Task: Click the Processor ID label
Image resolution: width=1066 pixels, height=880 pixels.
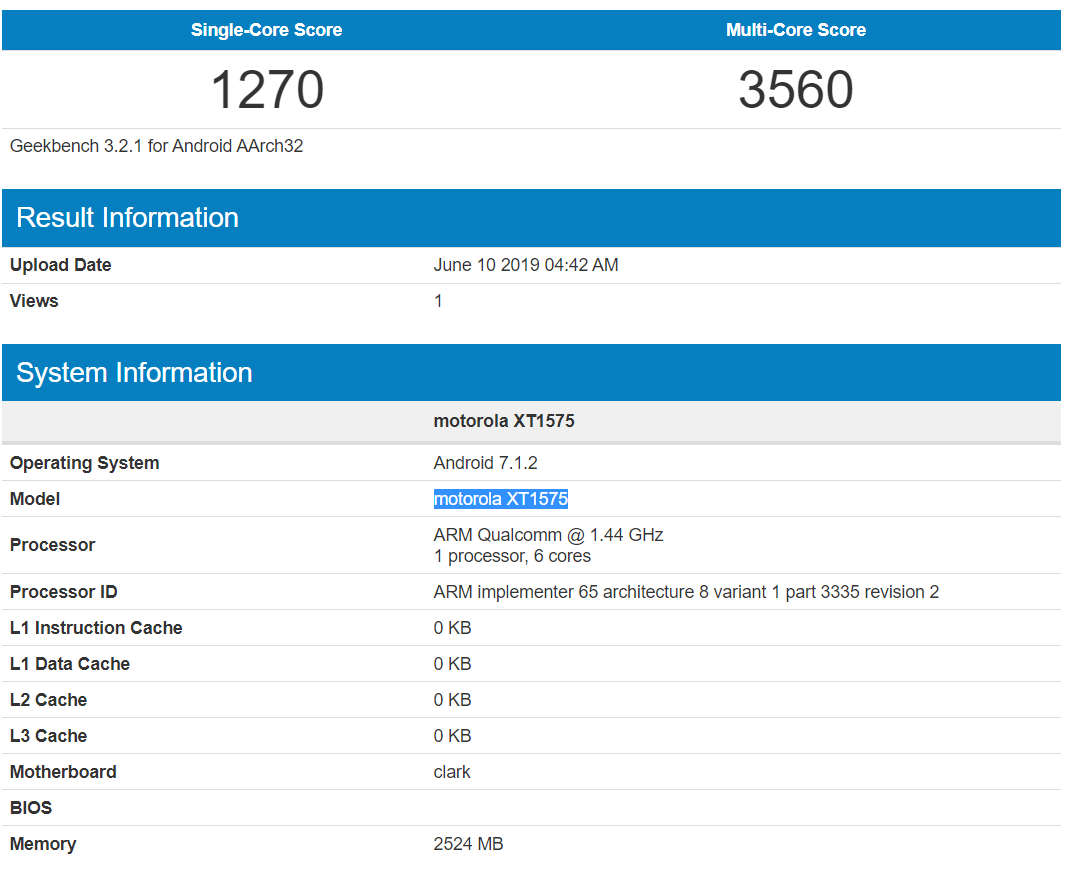Action: click(63, 592)
